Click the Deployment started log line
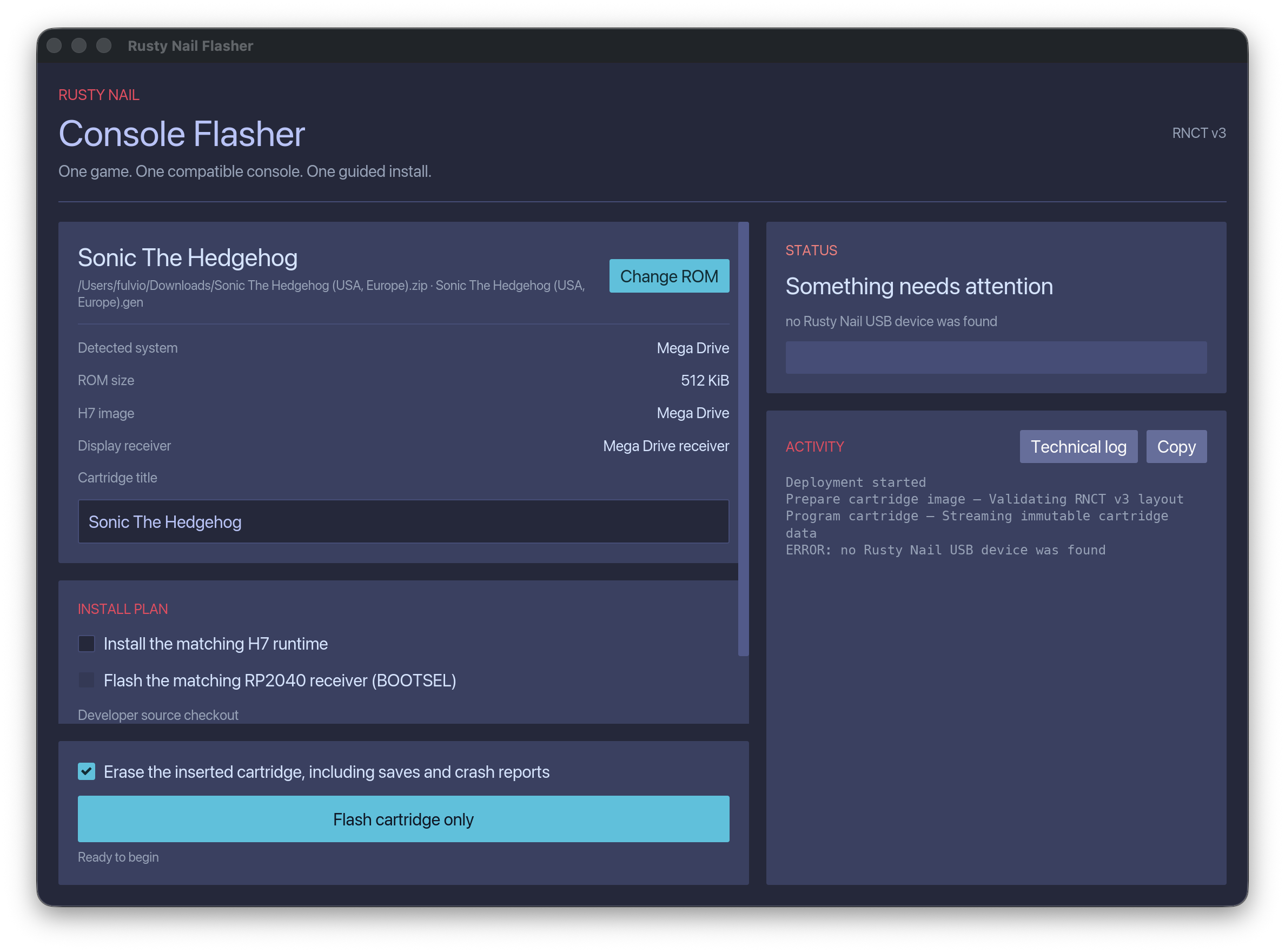This screenshot has width=1285, height=952. [x=855, y=482]
